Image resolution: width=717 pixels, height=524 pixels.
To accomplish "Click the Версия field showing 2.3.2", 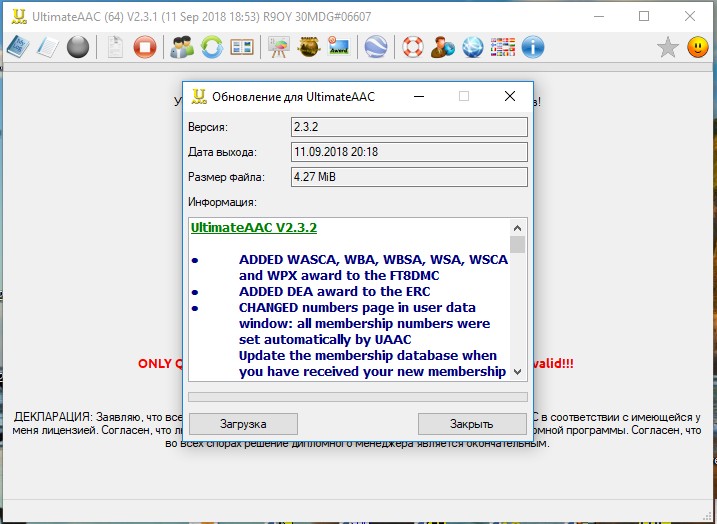I will pos(408,127).
